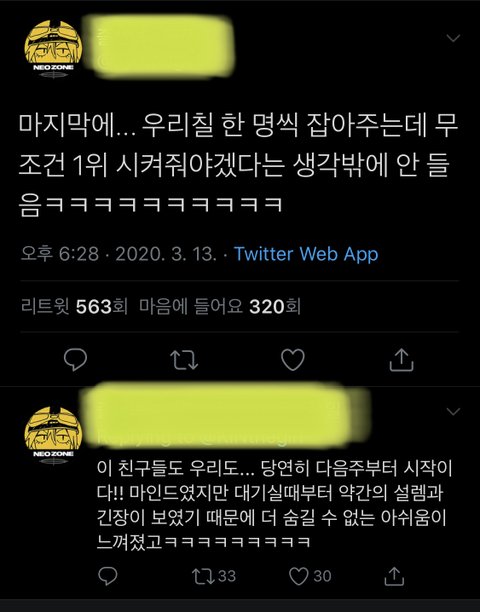The height and width of the screenshot is (612, 480).
Task: Select the main tweet text body
Action: pos(238,165)
